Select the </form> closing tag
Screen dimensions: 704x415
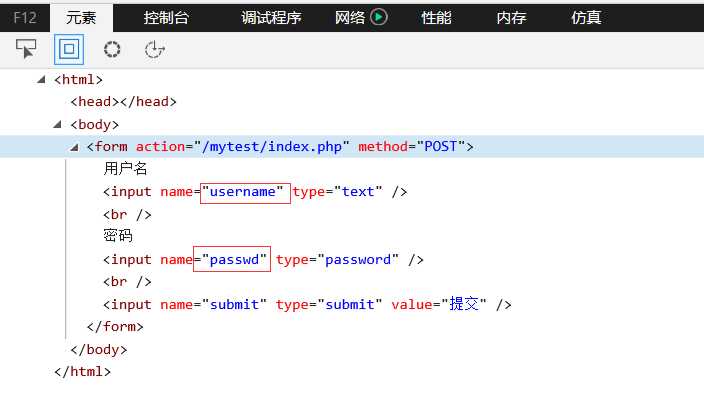(x=115, y=327)
